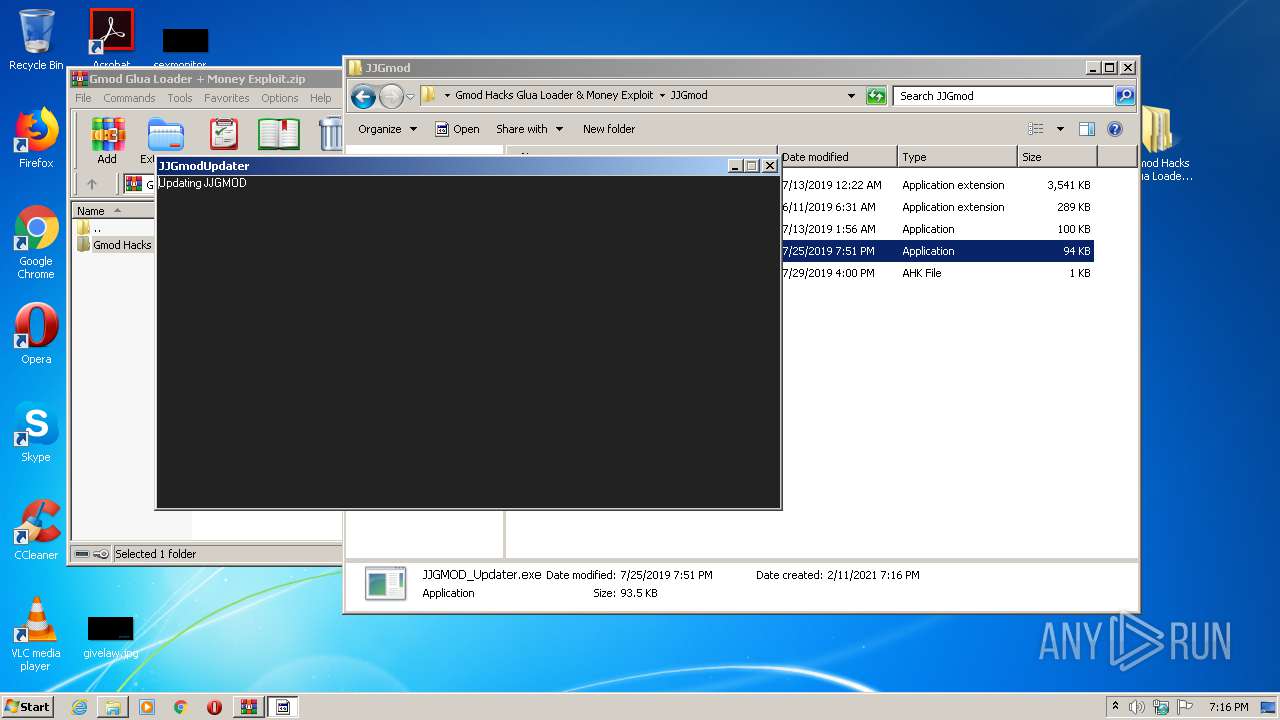
Task: Click the JJGmodUpdater taskbar button
Action: (x=282, y=707)
